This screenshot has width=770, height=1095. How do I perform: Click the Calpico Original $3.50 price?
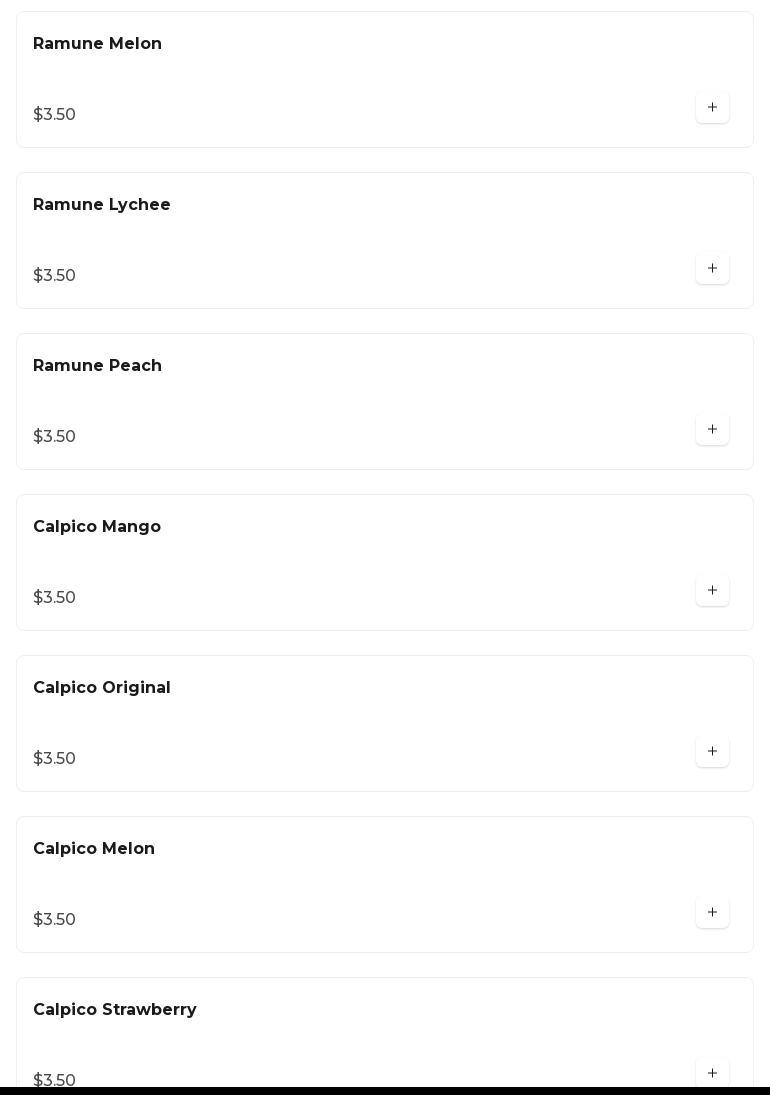click(x=55, y=759)
